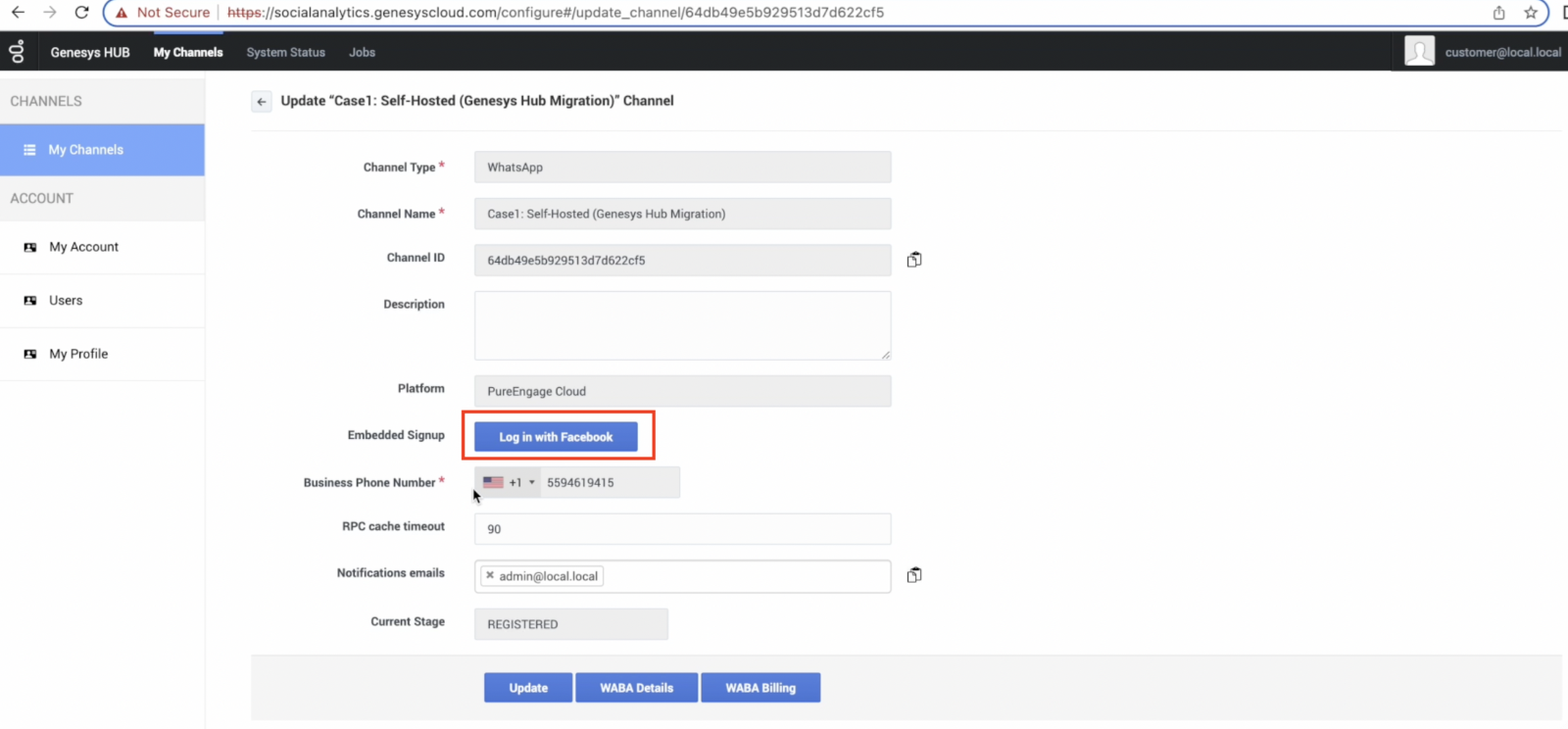The height and width of the screenshot is (729, 1568).
Task: Open the country code dropdown
Action: tap(510, 482)
